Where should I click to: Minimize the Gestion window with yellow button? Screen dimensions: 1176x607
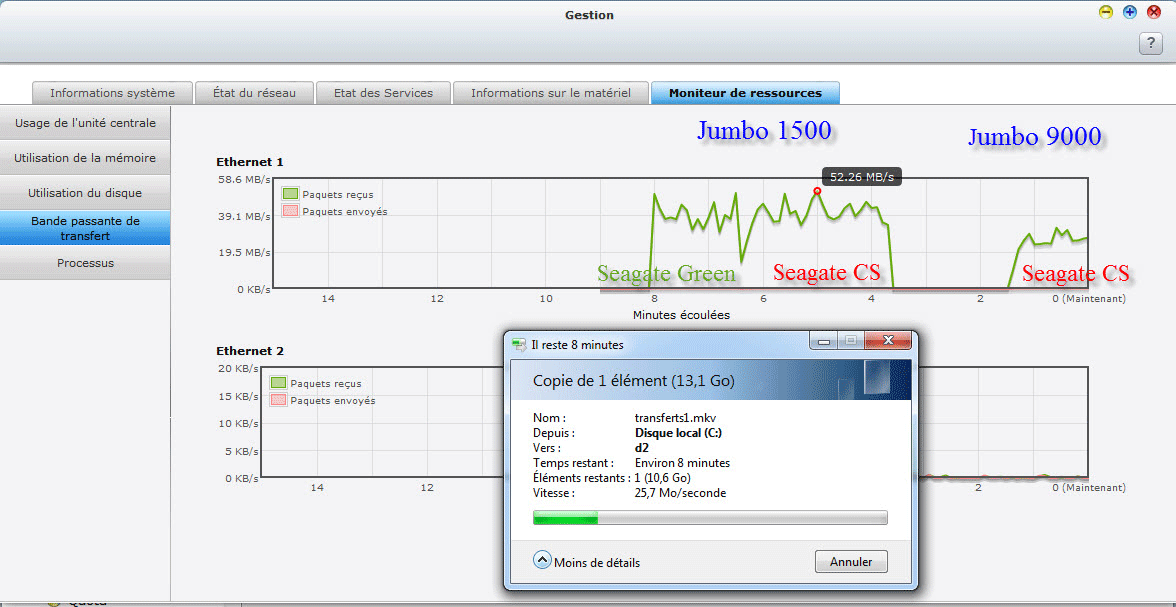(1106, 12)
